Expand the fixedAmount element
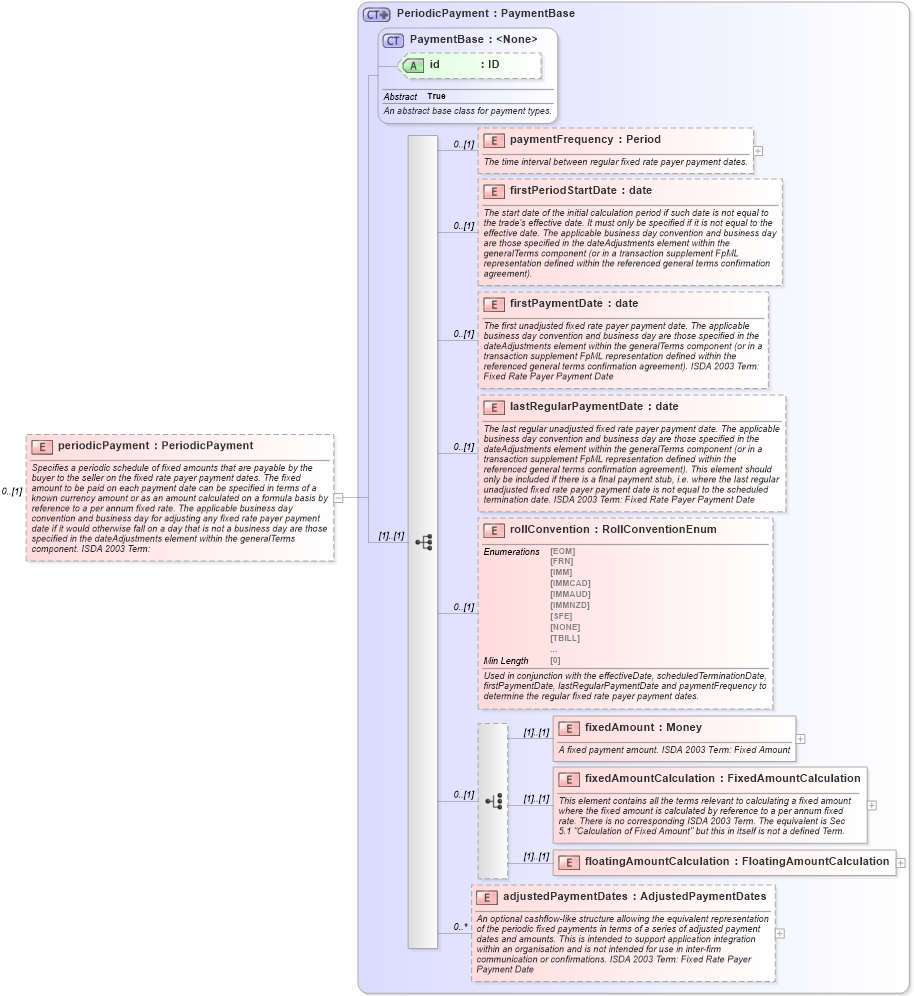 [x=800, y=739]
